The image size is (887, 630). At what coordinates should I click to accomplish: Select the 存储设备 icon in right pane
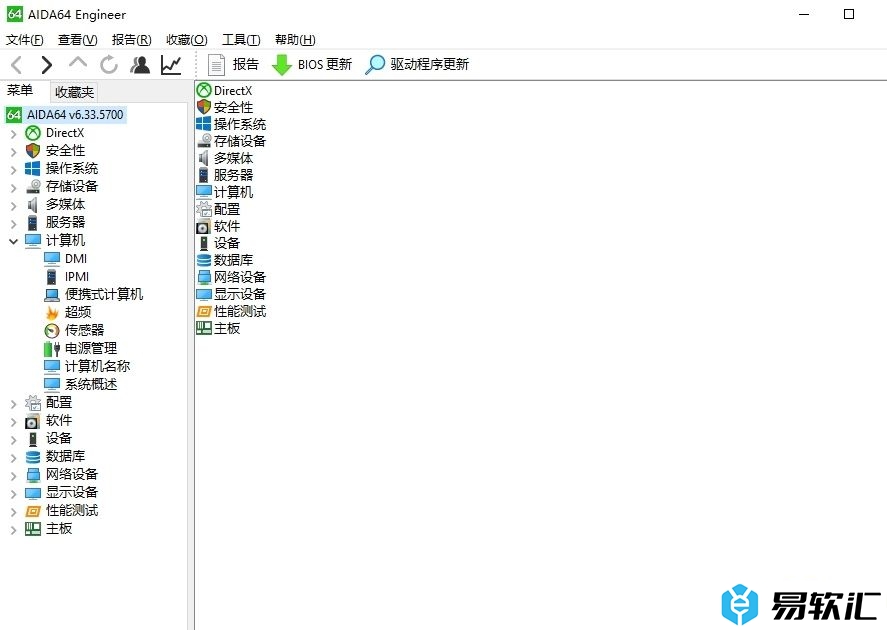point(204,141)
